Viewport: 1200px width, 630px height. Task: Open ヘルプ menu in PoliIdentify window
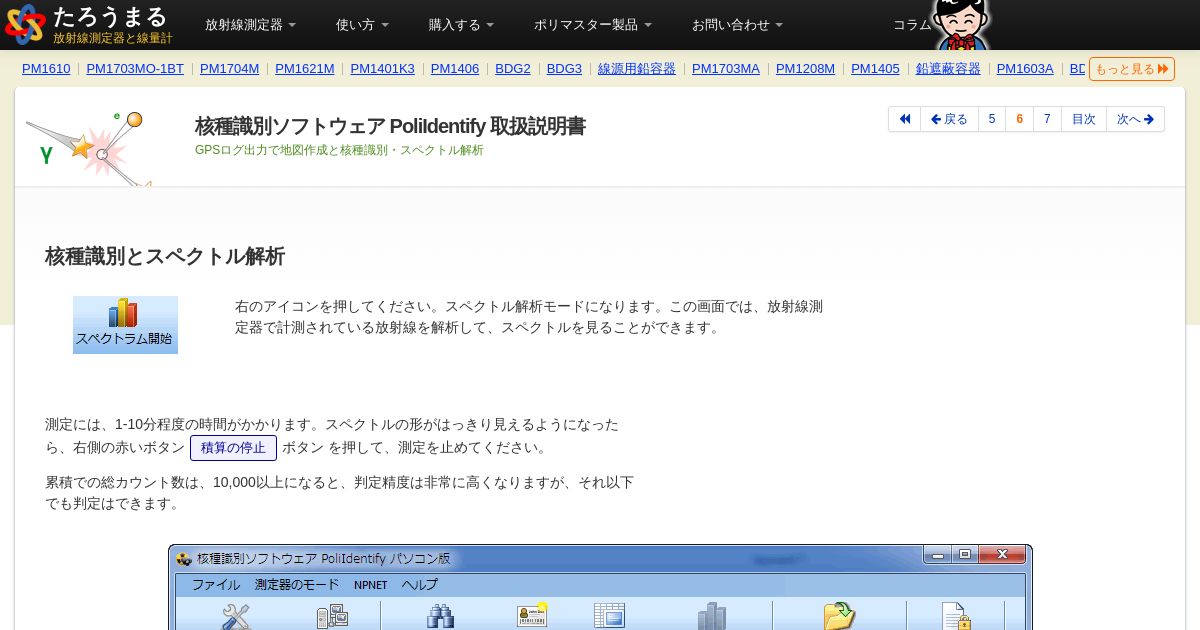click(420, 585)
